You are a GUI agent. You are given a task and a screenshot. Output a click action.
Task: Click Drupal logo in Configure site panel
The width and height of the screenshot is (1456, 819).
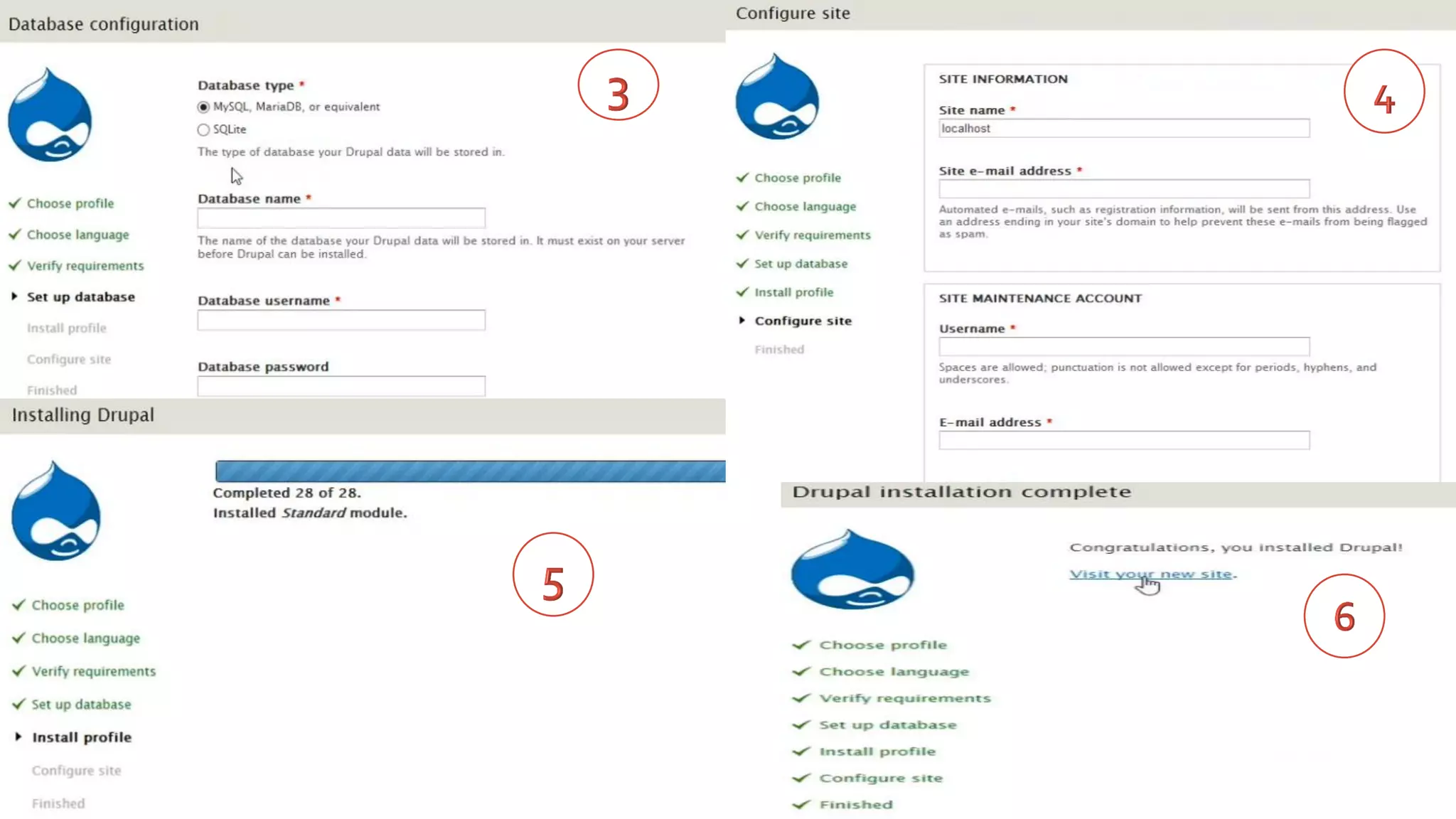[x=777, y=98]
